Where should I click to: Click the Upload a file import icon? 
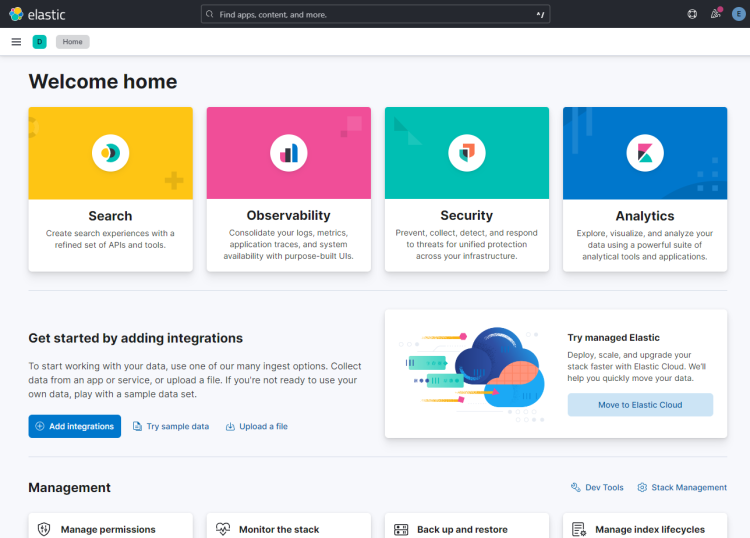(x=230, y=426)
